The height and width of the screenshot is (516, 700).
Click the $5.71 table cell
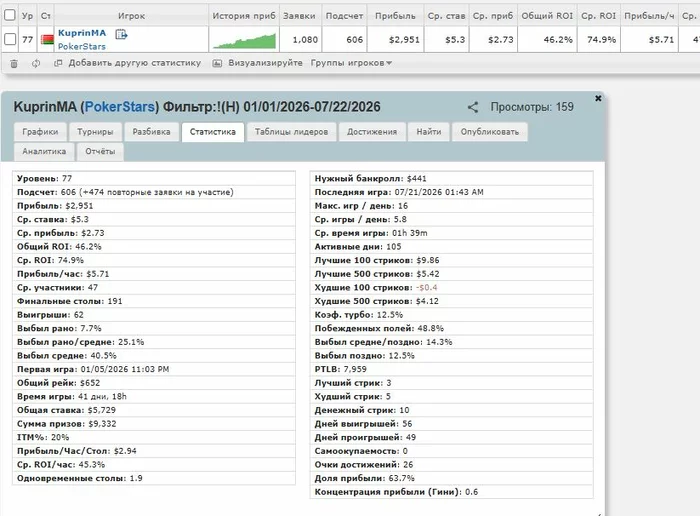[x=649, y=40]
